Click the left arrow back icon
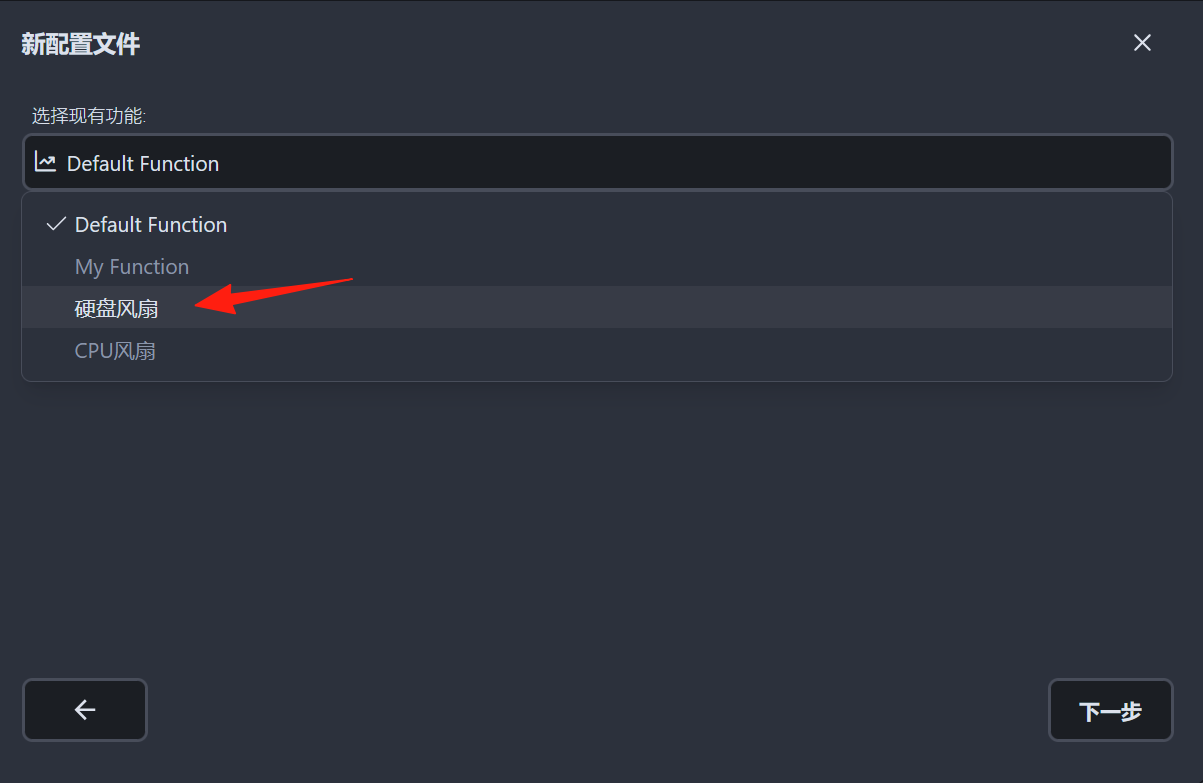 pyautogui.click(x=85, y=710)
